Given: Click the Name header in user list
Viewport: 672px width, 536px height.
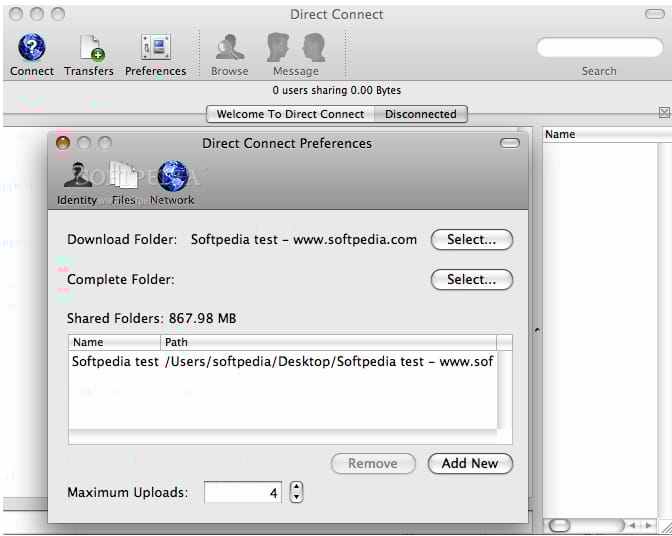Looking at the screenshot, I should tap(607, 135).
